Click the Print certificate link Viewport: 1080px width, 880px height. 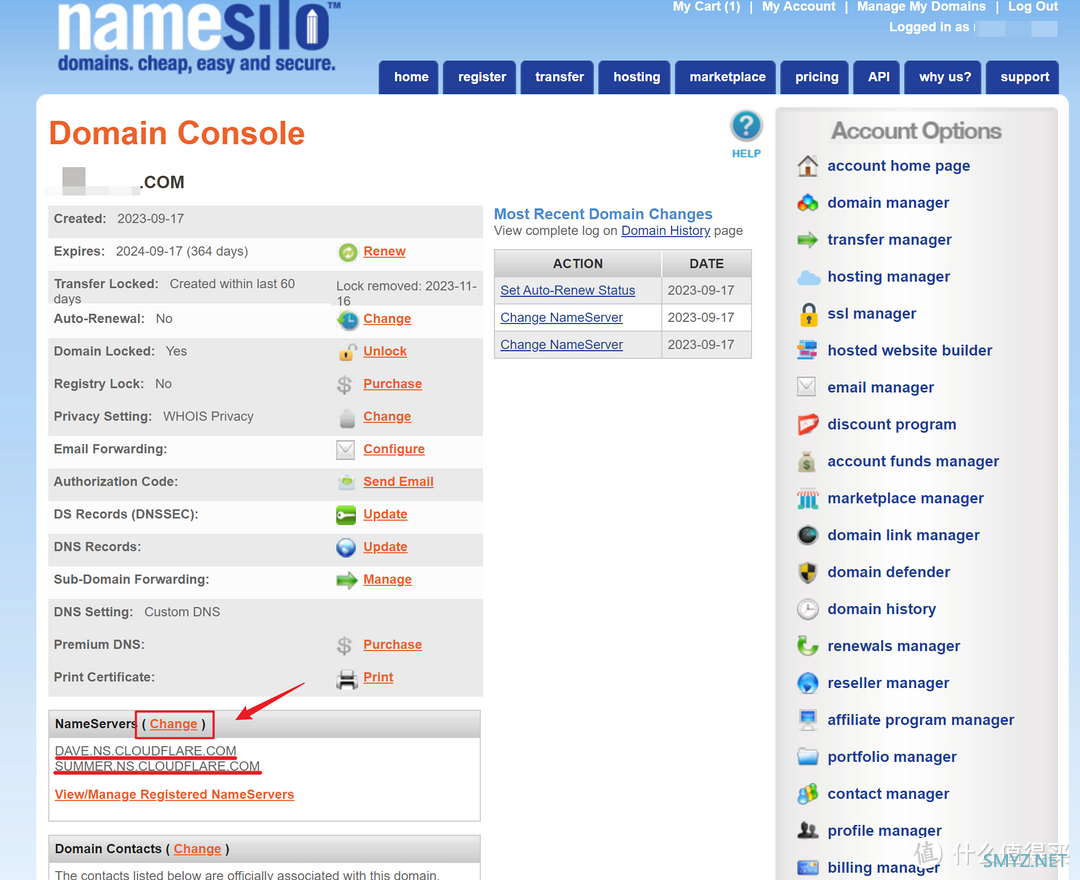coord(378,677)
